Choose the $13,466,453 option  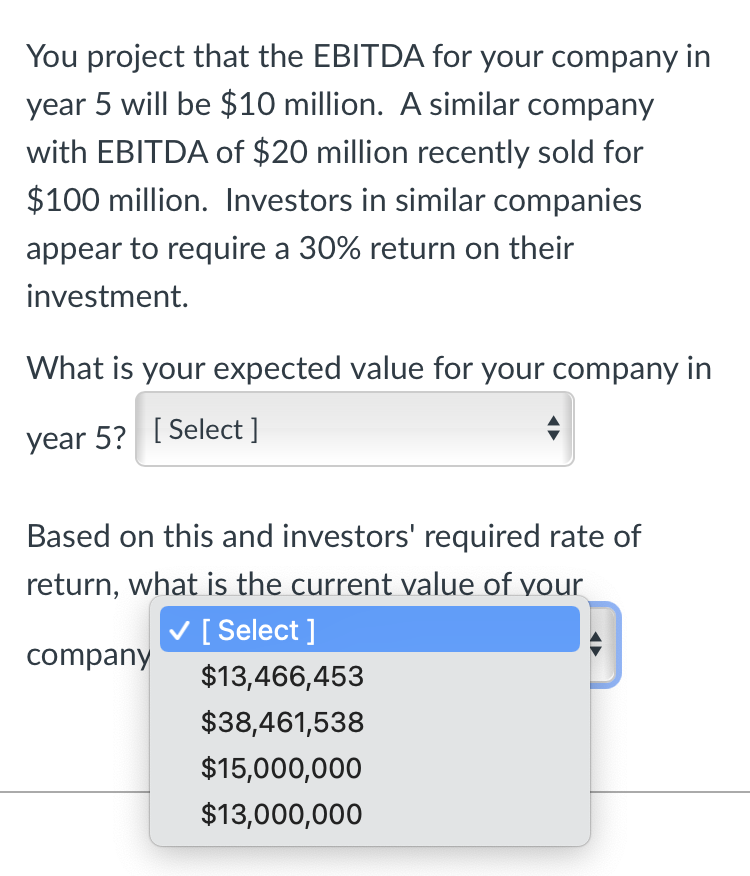(282, 677)
